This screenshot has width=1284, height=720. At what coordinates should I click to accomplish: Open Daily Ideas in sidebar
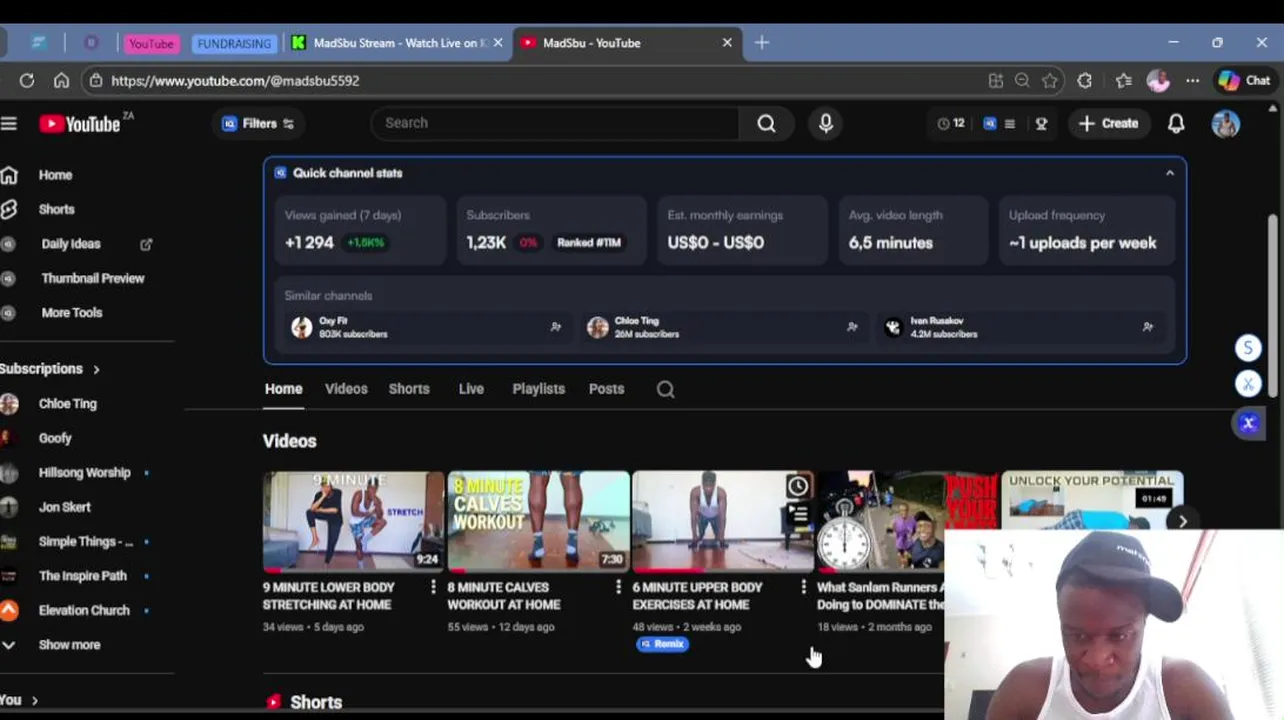click(x=71, y=244)
